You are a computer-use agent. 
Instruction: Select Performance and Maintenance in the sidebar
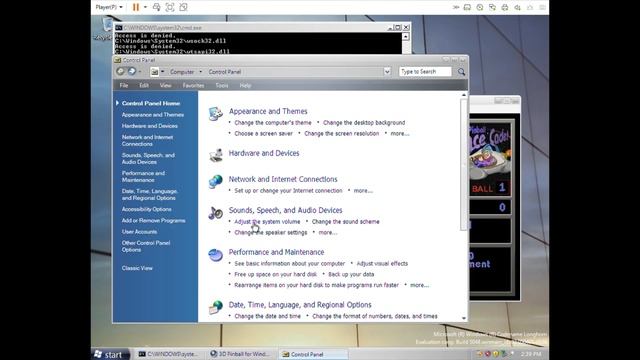tap(143, 176)
